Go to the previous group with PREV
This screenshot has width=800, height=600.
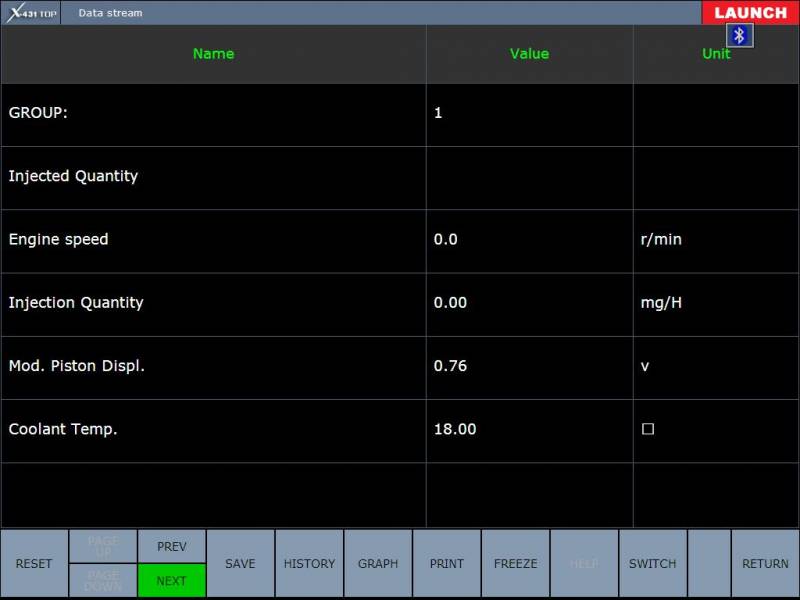pyautogui.click(x=172, y=546)
